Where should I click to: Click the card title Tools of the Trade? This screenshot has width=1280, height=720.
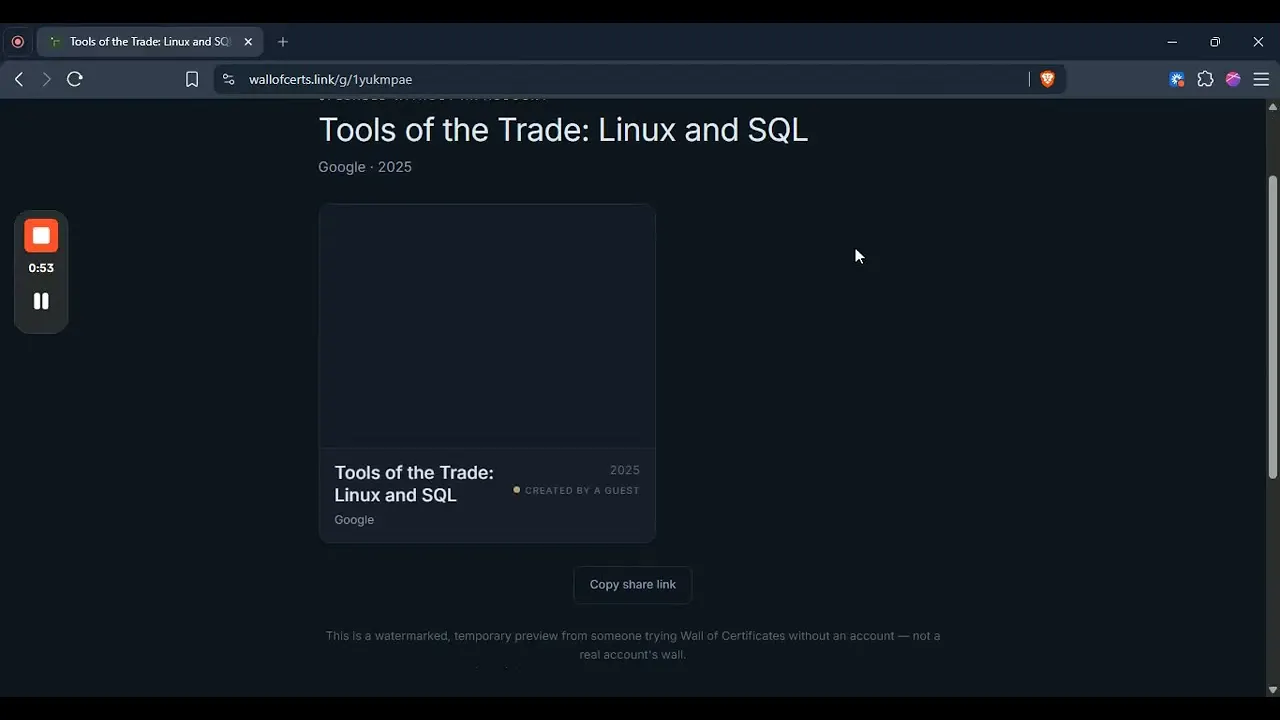click(x=414, y=484)
